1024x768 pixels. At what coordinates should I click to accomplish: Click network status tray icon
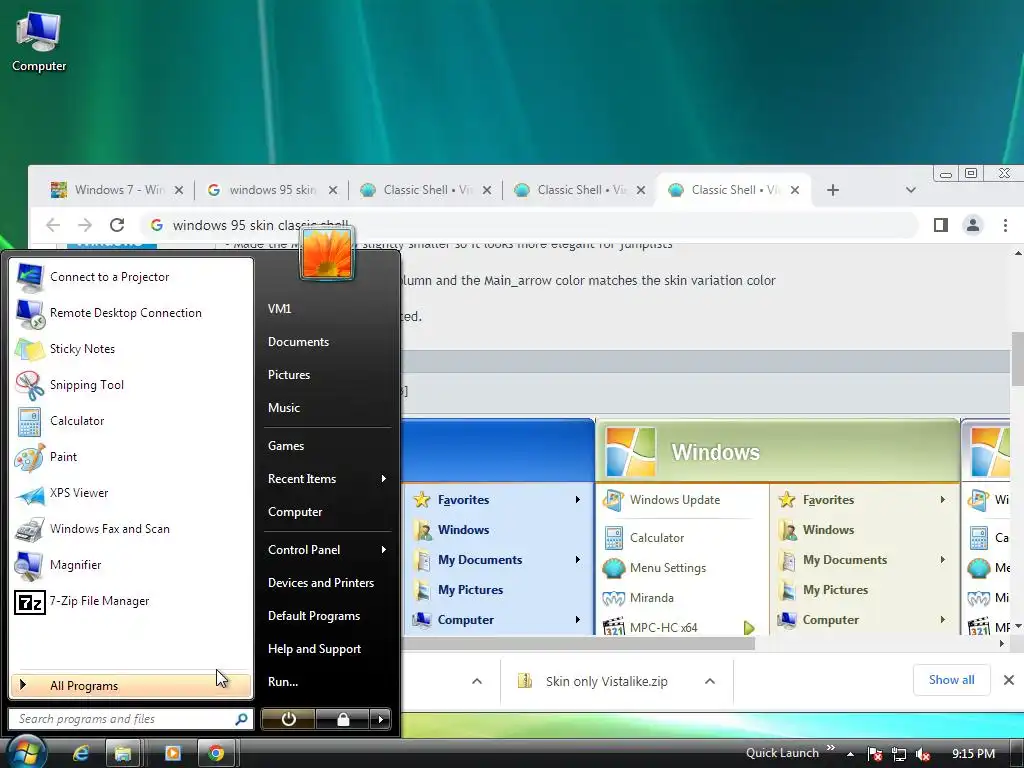[x=899, y=754]
